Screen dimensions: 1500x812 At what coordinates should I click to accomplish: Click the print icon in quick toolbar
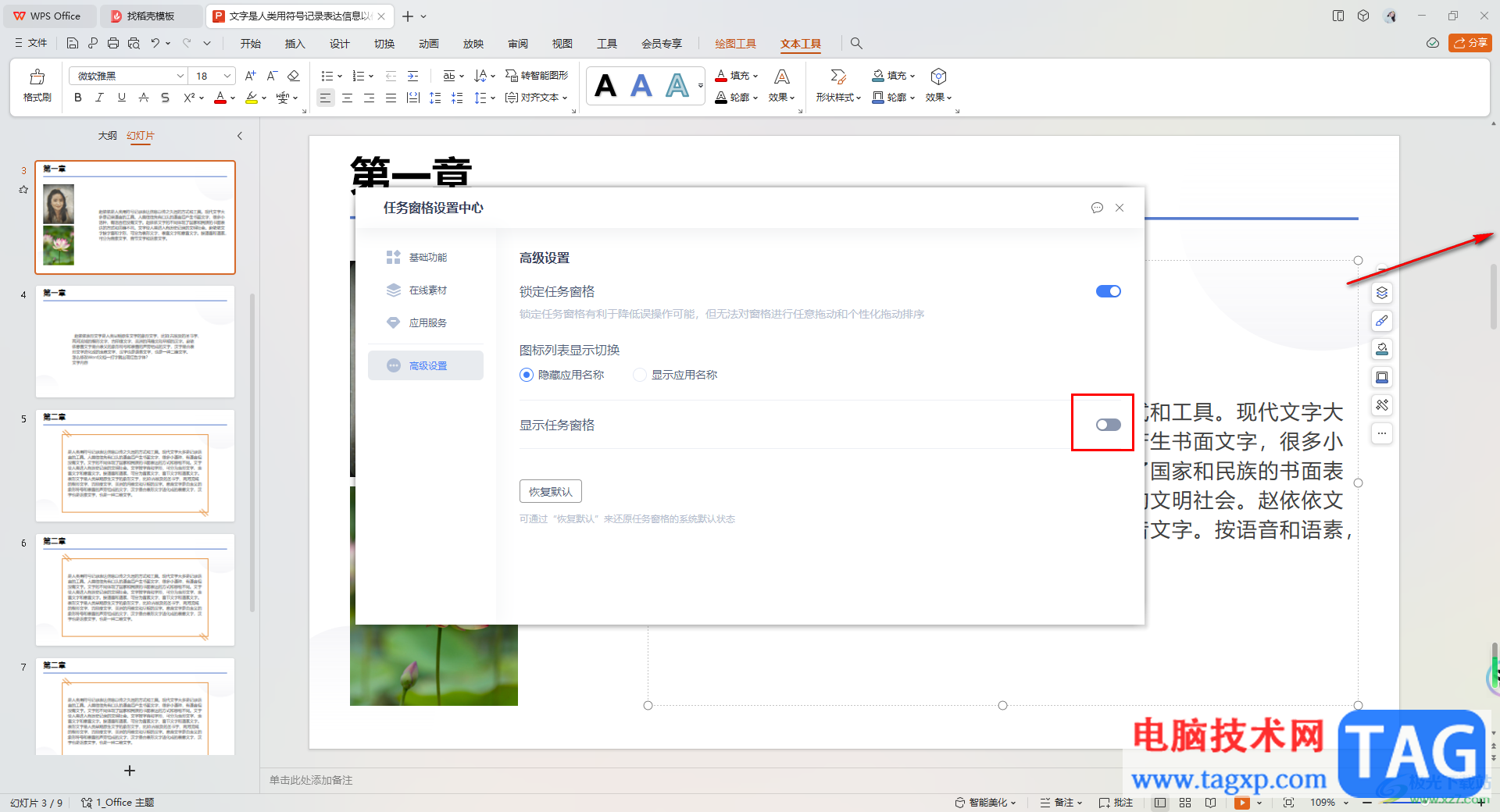coord(113,43)
